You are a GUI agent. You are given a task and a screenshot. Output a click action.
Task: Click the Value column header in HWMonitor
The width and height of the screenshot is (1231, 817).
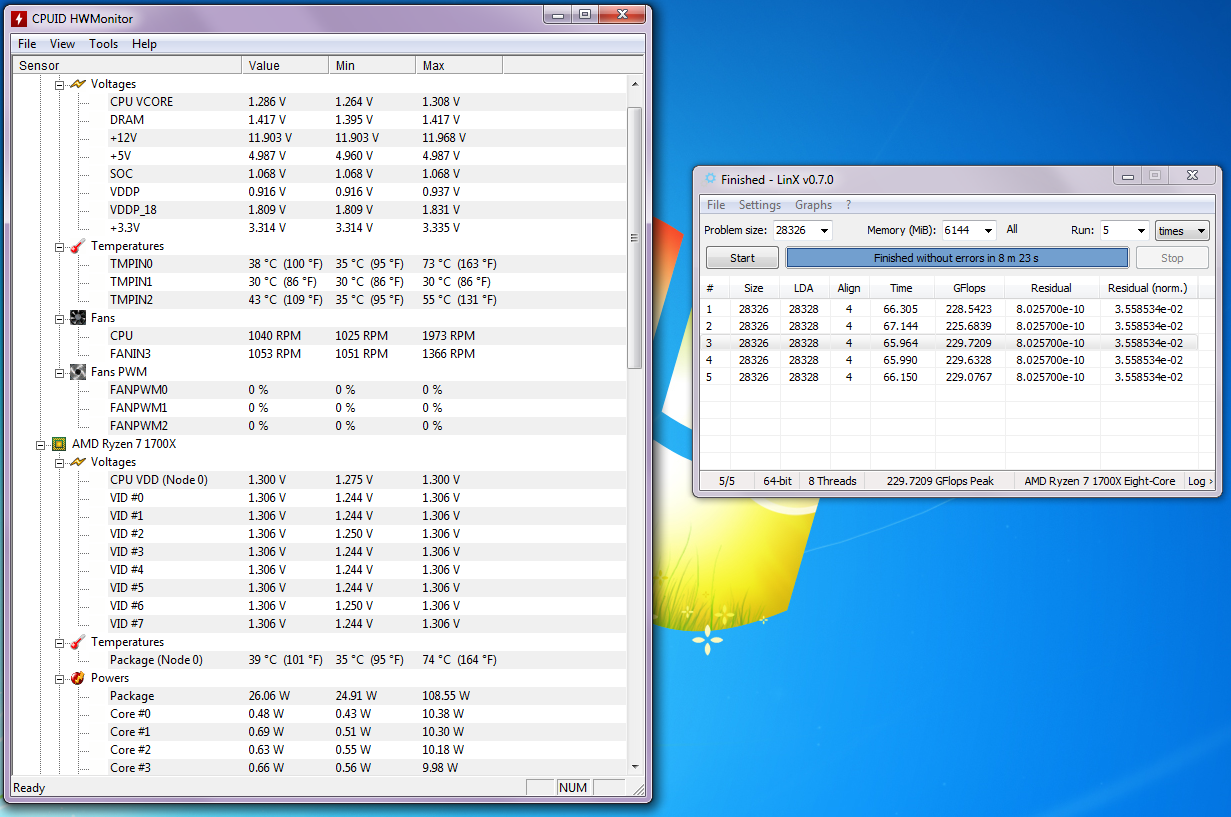(285, 66)
